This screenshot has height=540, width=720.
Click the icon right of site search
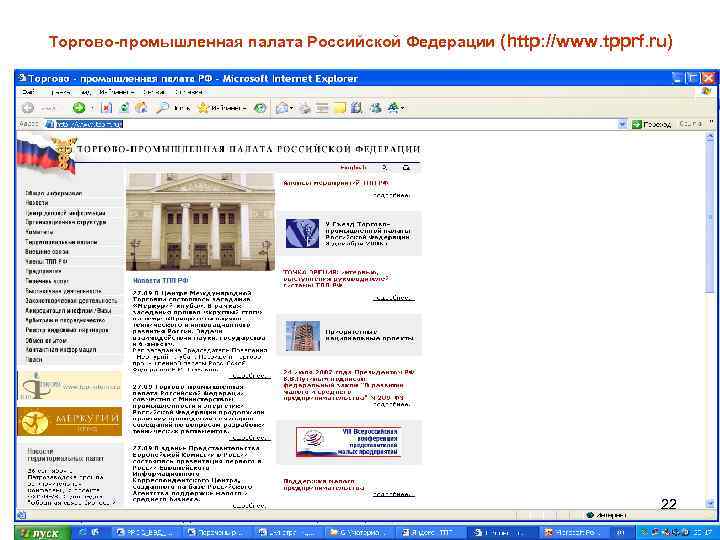point(406,168)
